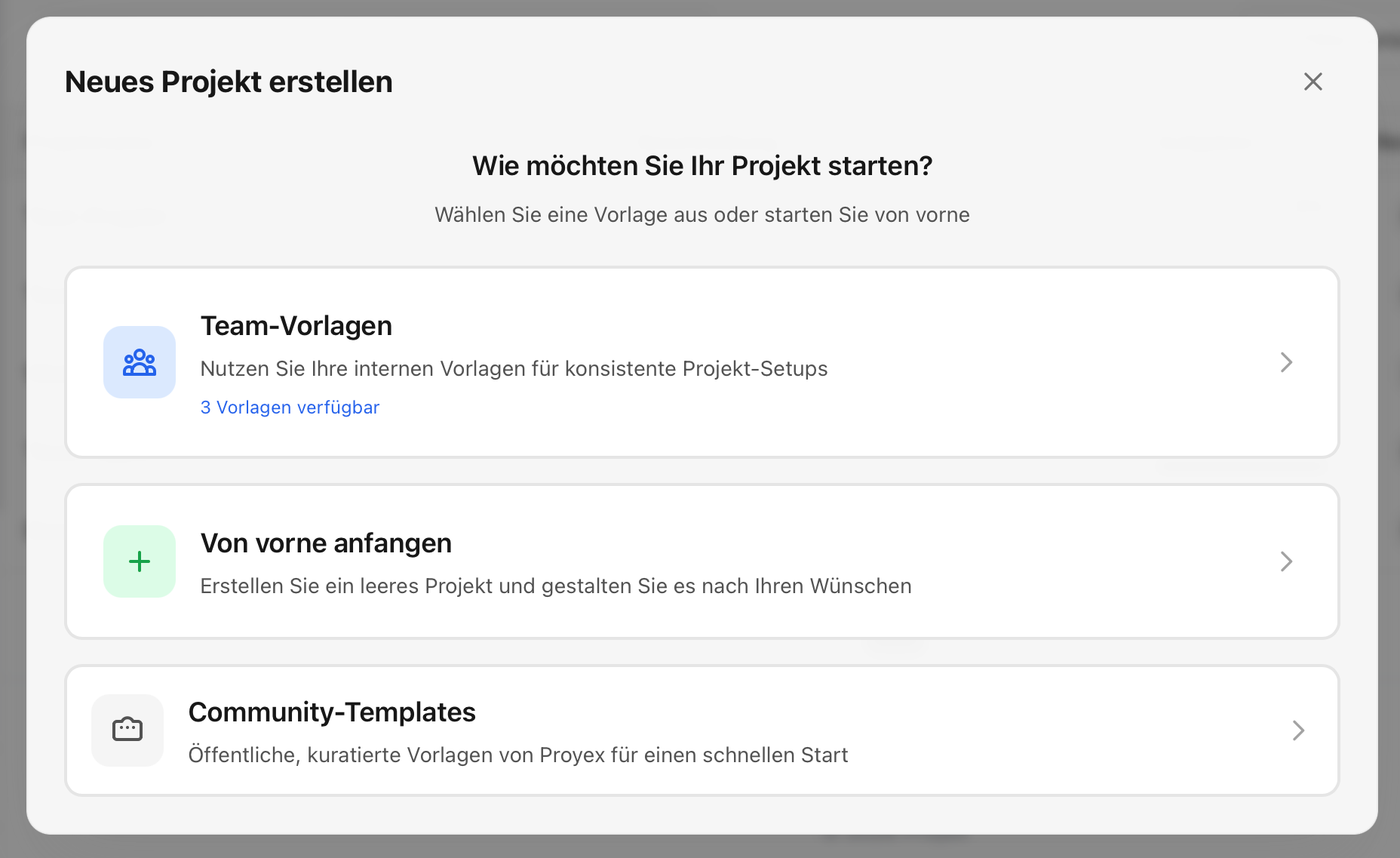Click the Community-Templates briefcase icon

click(127, 730)
